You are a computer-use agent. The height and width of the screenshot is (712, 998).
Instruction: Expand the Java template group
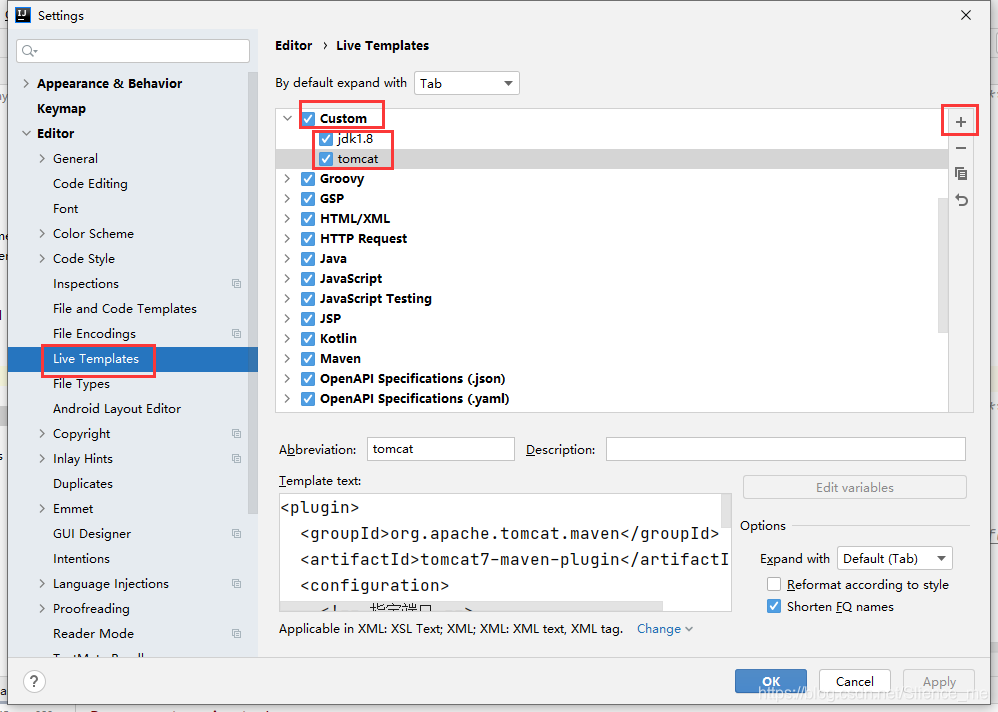pyautogui.click(x=287, y=258)
